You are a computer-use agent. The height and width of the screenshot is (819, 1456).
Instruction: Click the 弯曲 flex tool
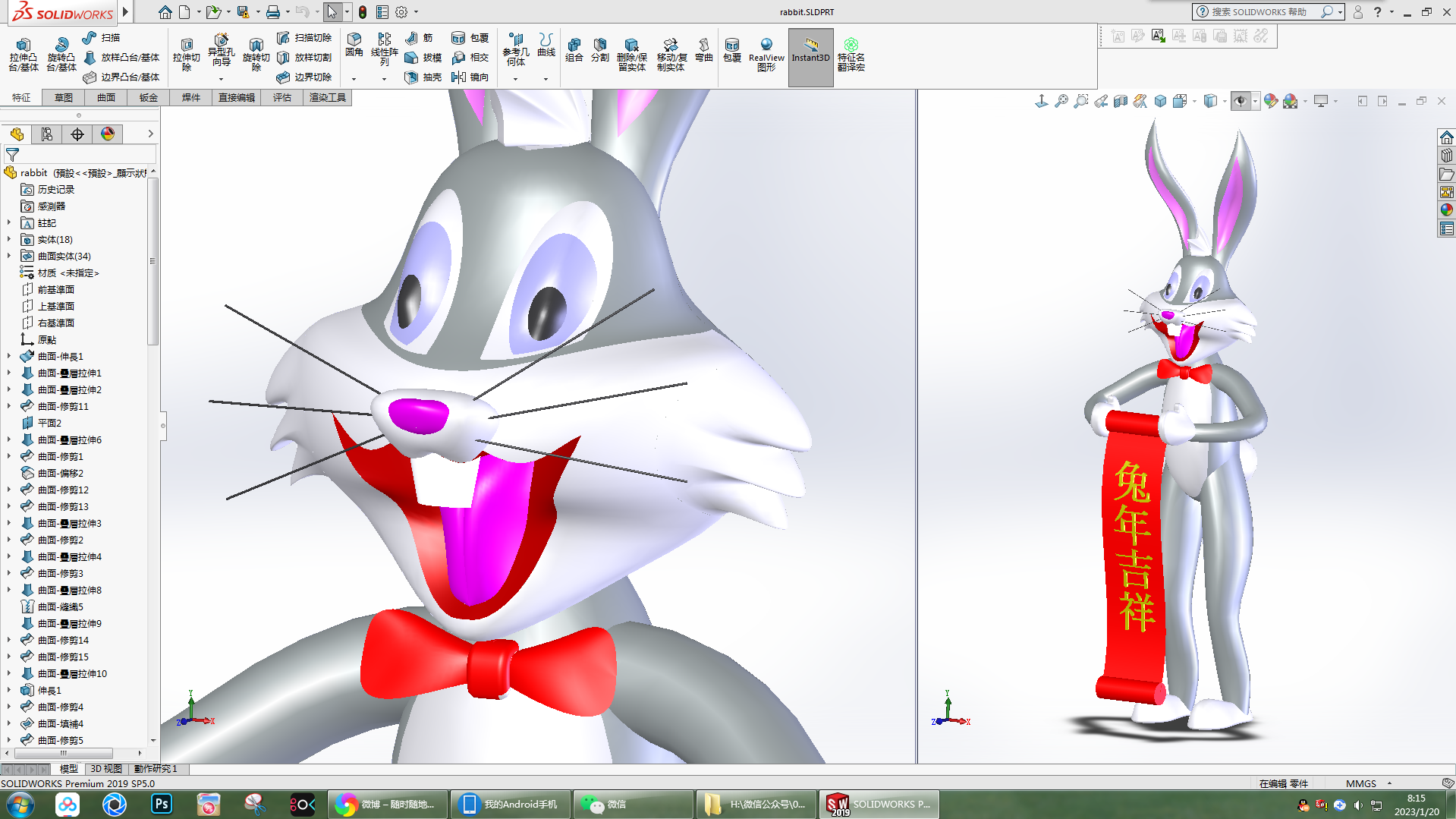tap(704, 49)
